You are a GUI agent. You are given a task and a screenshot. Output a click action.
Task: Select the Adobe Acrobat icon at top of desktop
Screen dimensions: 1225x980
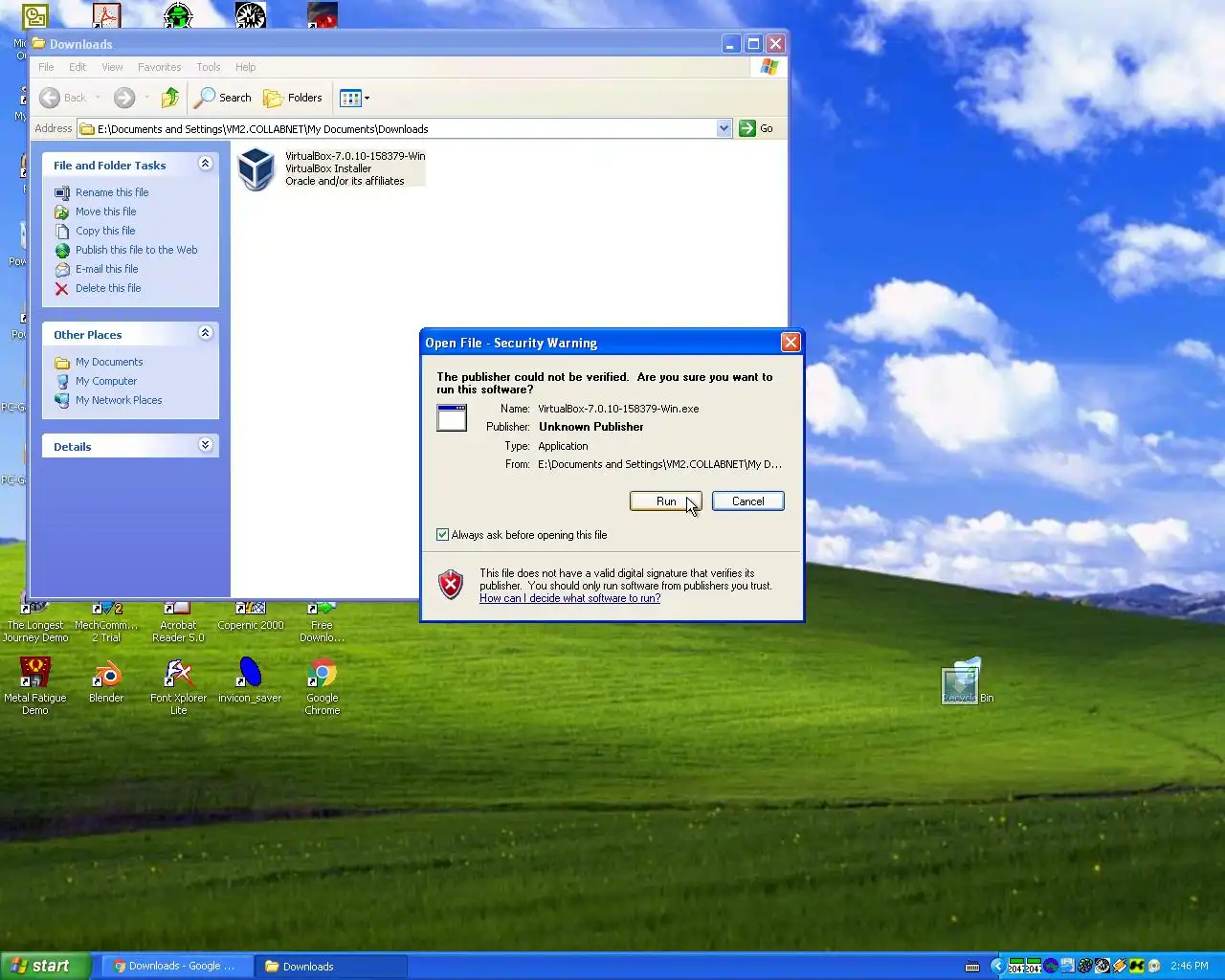coord(106,15)
